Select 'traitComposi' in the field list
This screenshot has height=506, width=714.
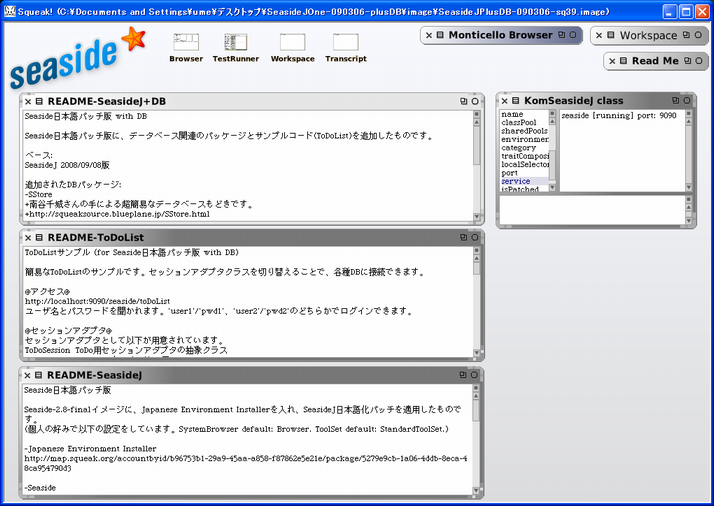tap(524, 156)
